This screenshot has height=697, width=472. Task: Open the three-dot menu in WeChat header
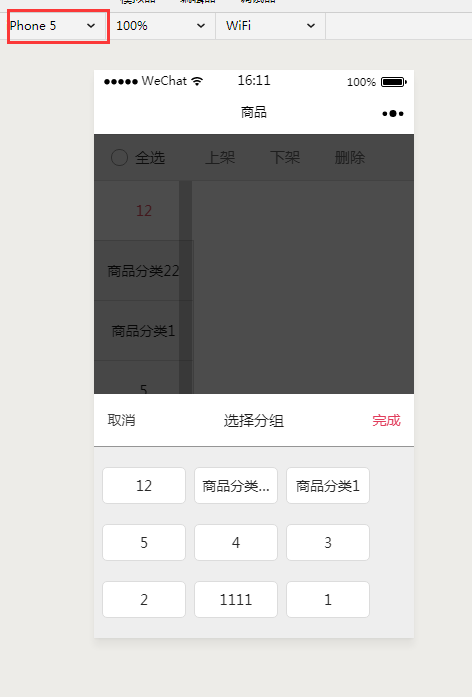click(393, 114)
